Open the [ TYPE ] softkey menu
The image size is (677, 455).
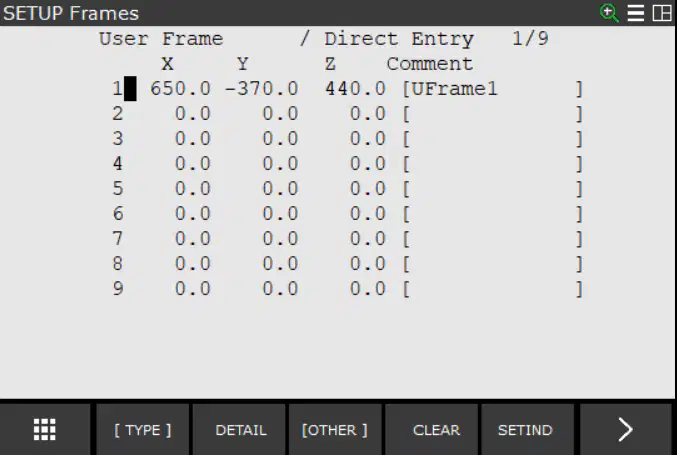pos(143,430)
